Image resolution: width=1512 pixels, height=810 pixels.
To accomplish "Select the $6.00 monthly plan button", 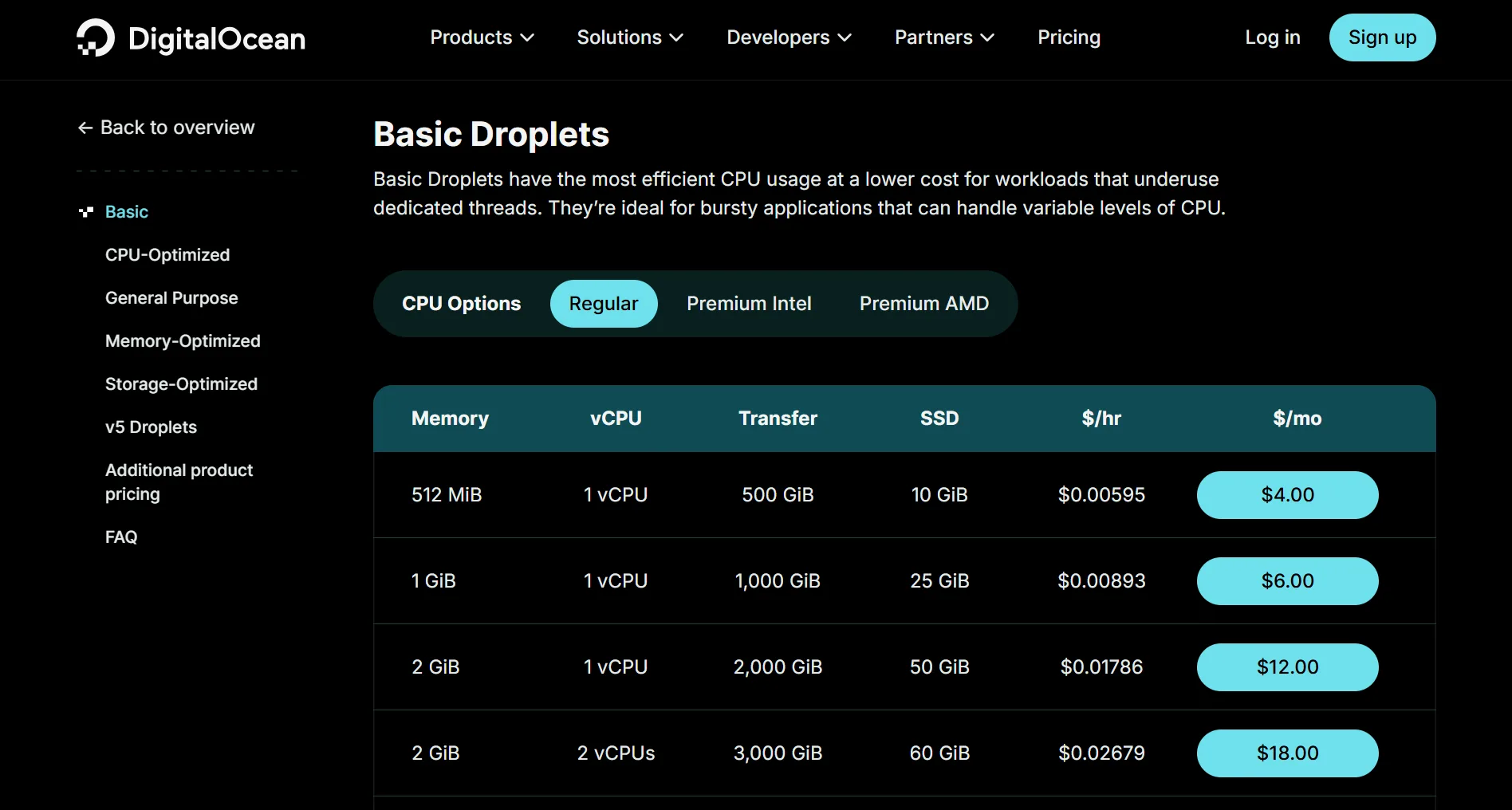I will coord(1287,581).
